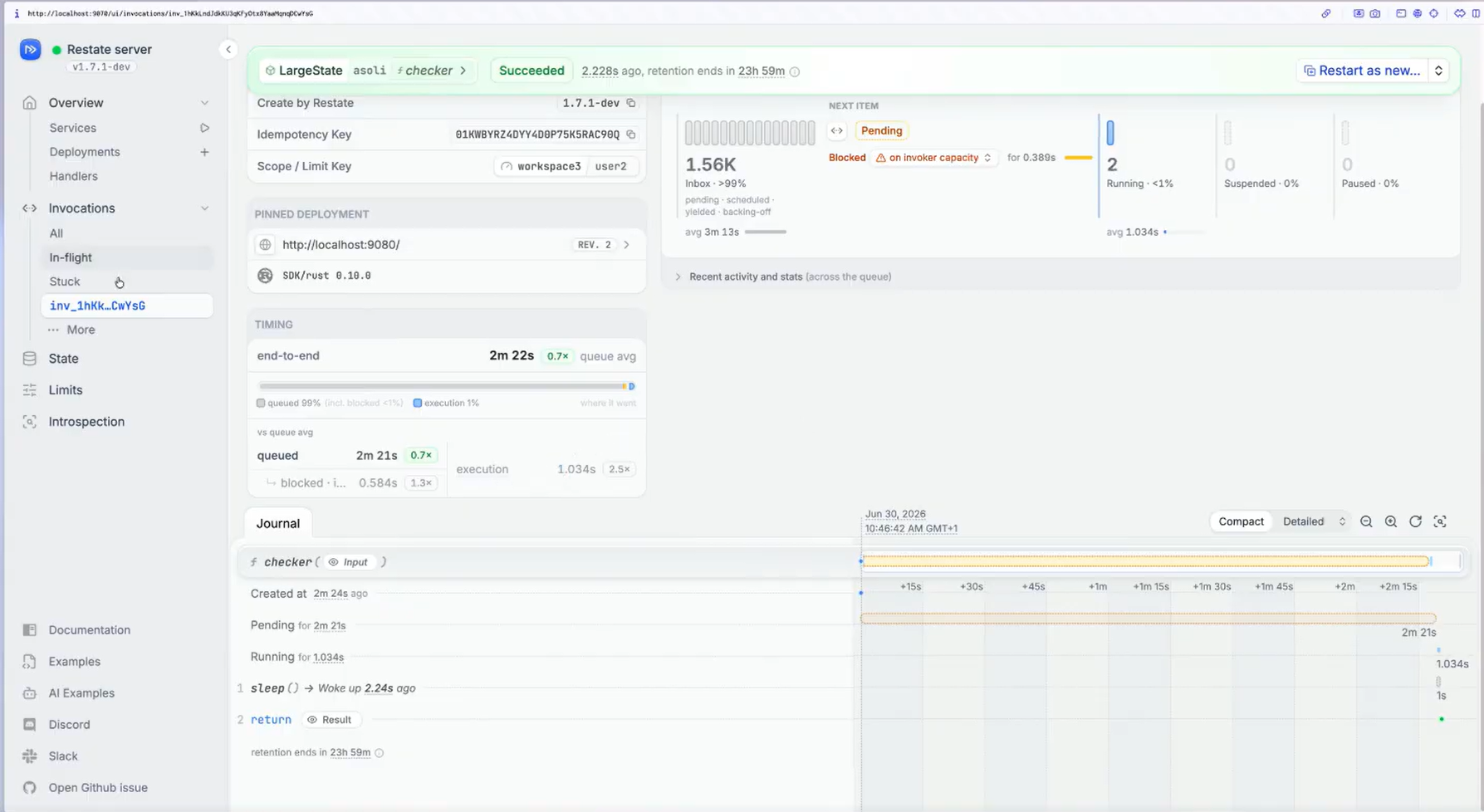1484x812 pixels.
Task: Switch journal view to Detailed
Action: tap(1304, 521)
